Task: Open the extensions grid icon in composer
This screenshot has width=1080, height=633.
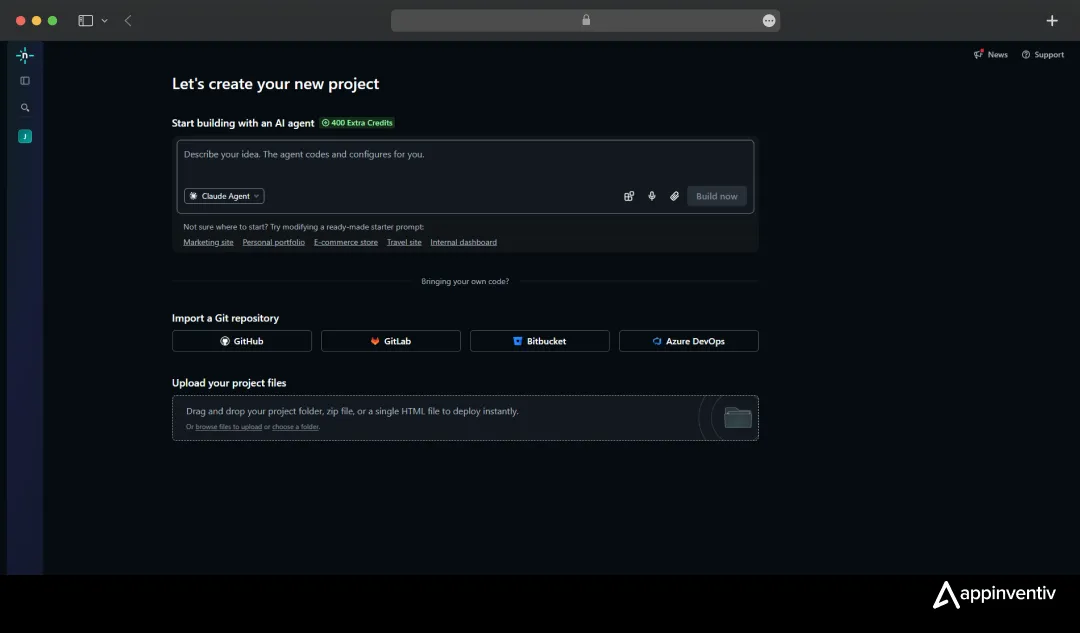Action: [x=629, y=196]
